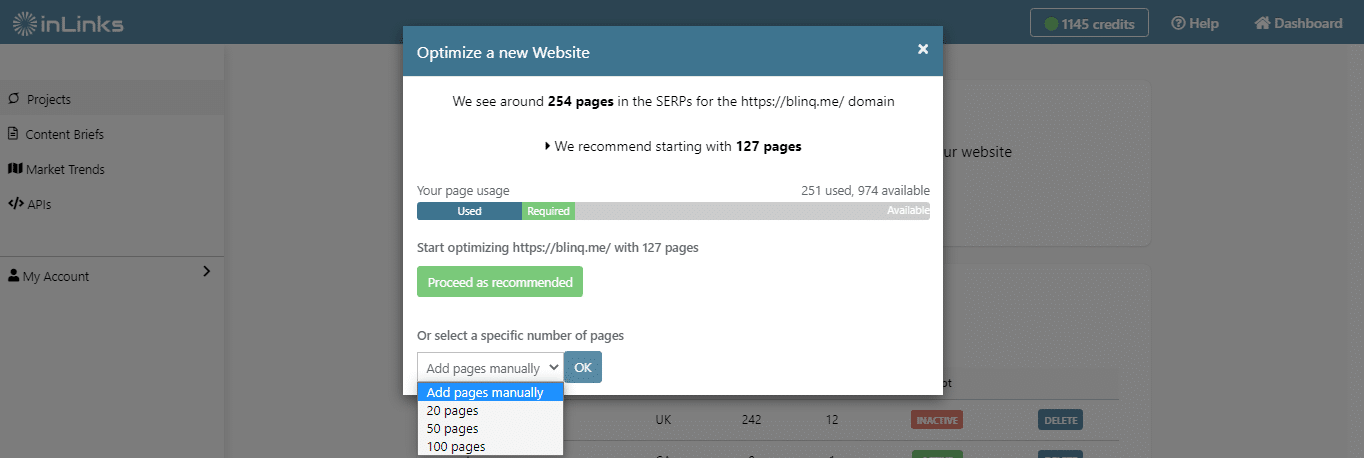Expand the recommendation disclosure triangle
The image size is (1364, 458).
[x=548, y=146]
